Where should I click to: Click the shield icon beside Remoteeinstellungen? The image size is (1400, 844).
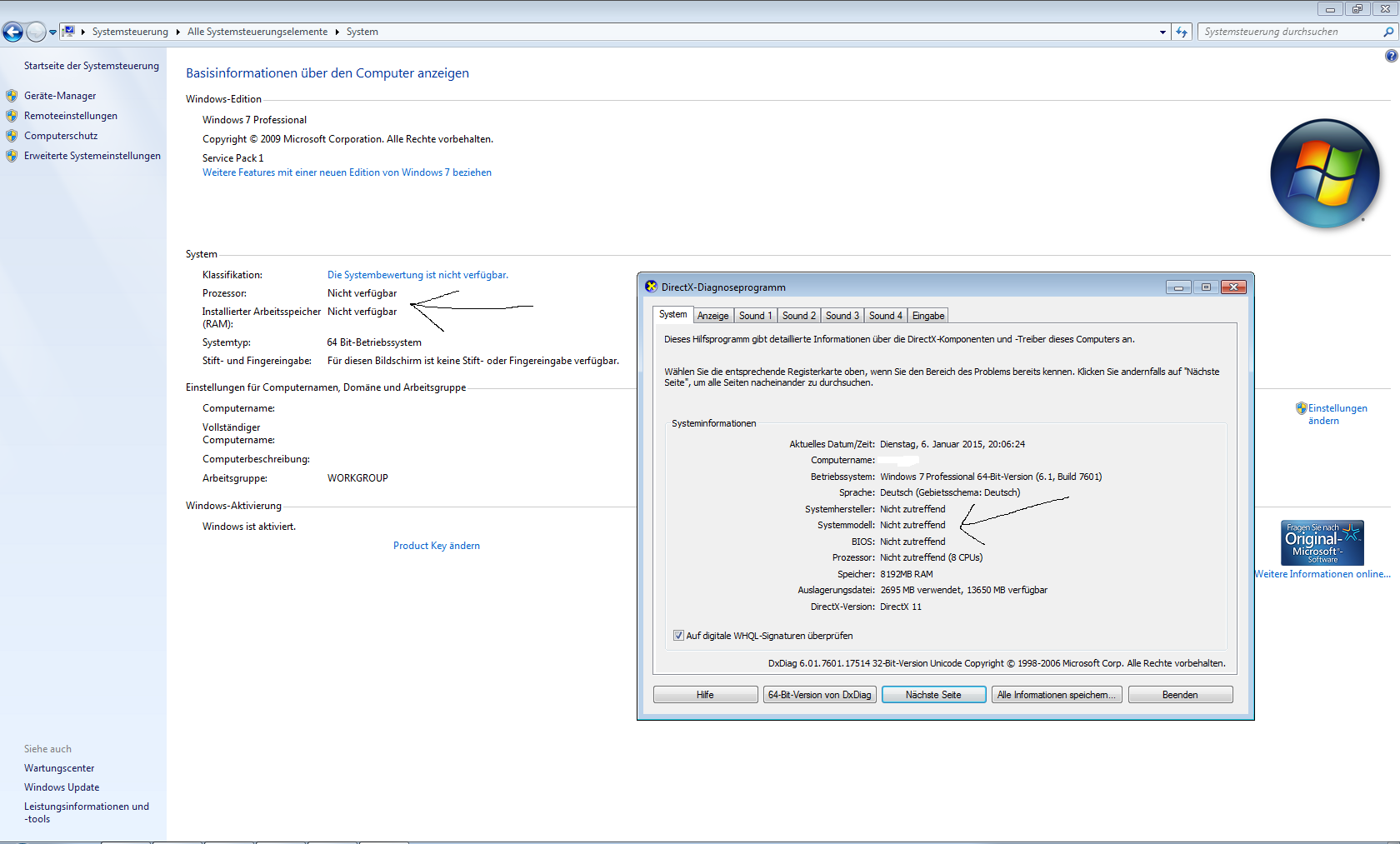point(12,116)
